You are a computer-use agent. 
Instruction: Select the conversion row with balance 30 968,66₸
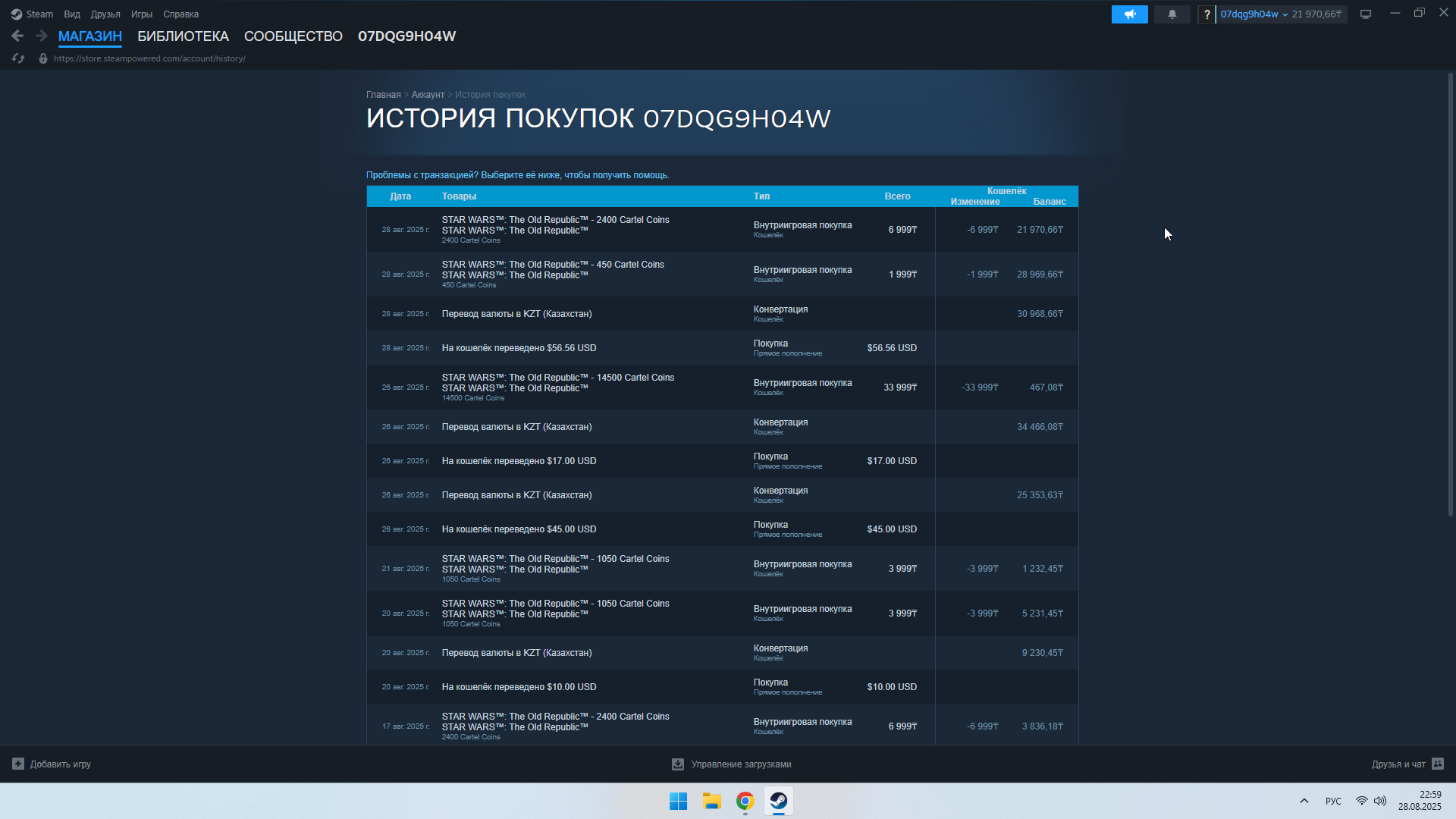[722, 313]
